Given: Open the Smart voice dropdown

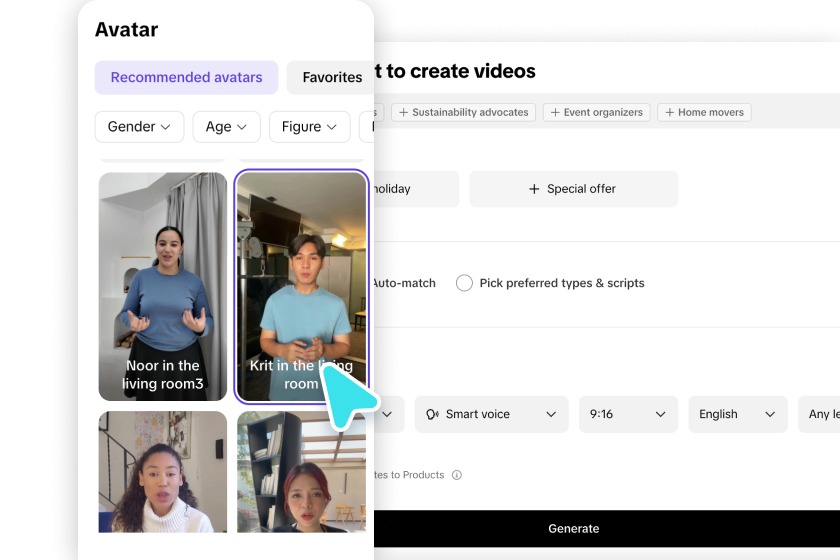Looking at the screenshot, I should (491, 414).
